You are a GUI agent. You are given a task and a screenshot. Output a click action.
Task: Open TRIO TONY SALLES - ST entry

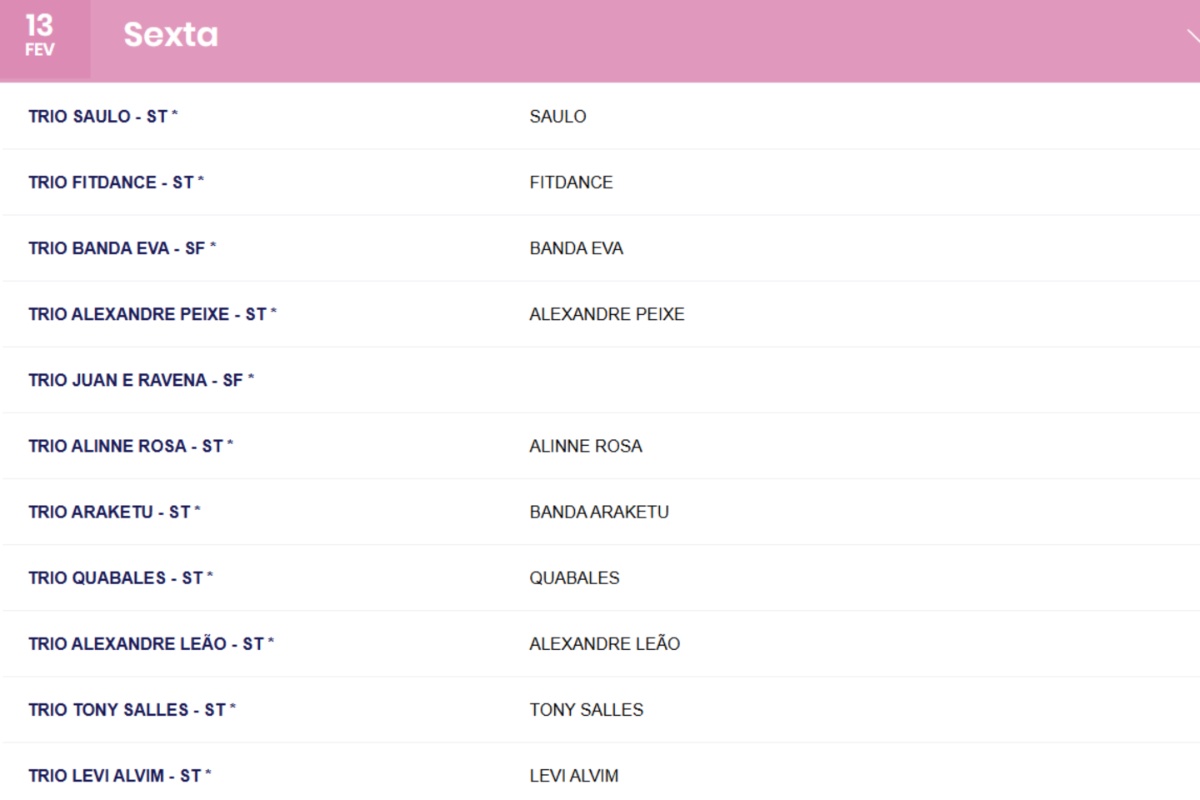(132, 710)
